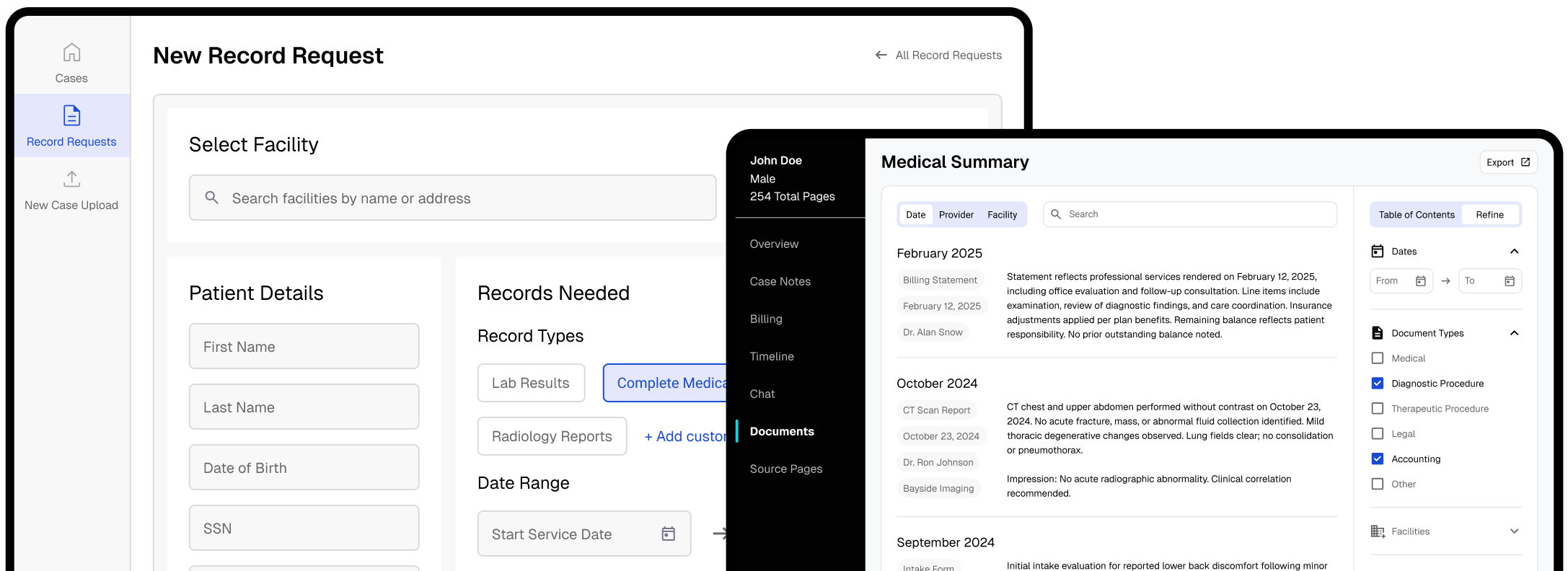Viewport: 1568px width, 571px height.
Task: Uncheck Diagnostic Procedure checkbox
Action: pyautogui.click(x=1378, y=384)
